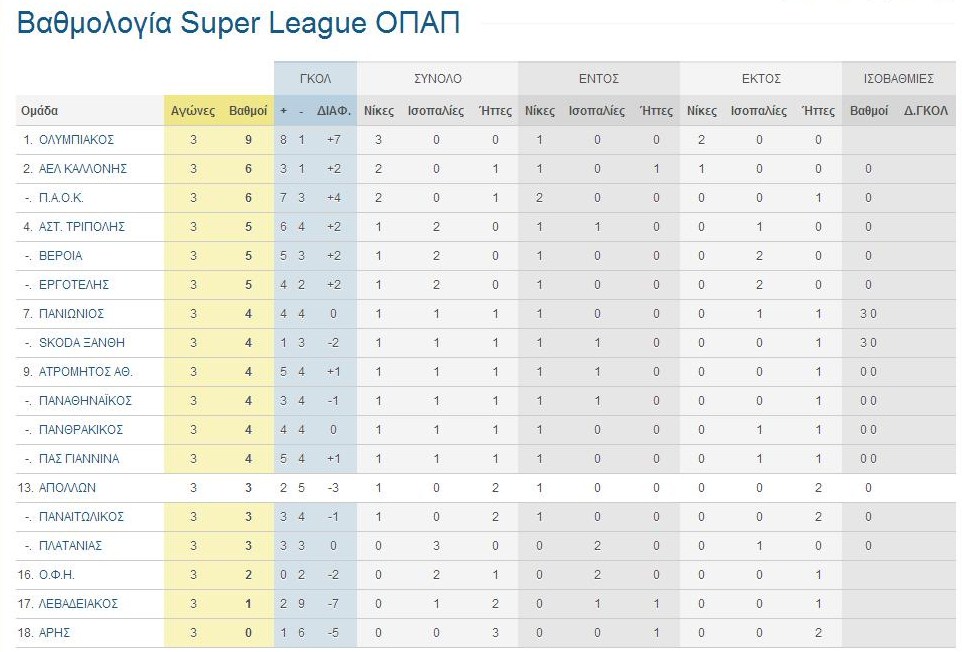Open the ΑΕΛ ΚΑΛΛΟΝΗΣ team link
Screen dimensions: 962x652
(83, 169)
